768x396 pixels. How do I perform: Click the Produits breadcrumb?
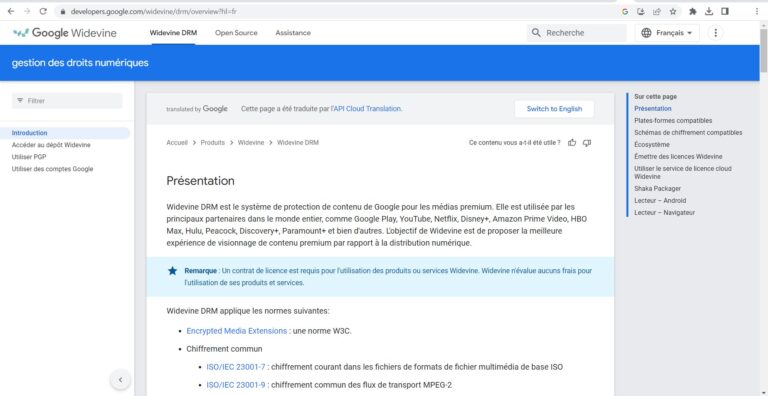(x=213, y=143)
